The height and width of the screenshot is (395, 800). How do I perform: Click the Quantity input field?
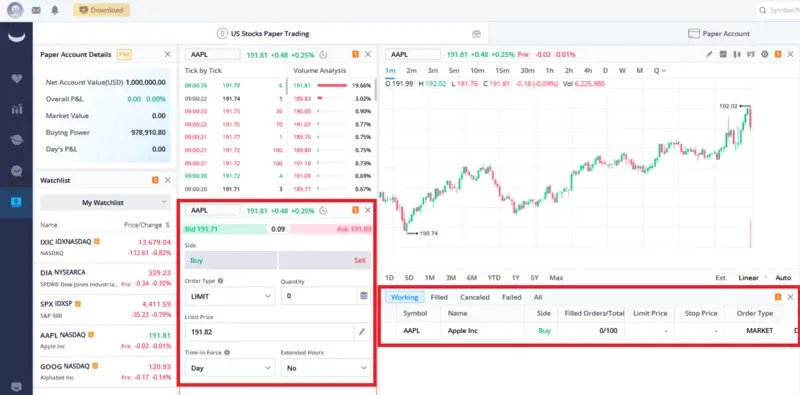(318, 296)
